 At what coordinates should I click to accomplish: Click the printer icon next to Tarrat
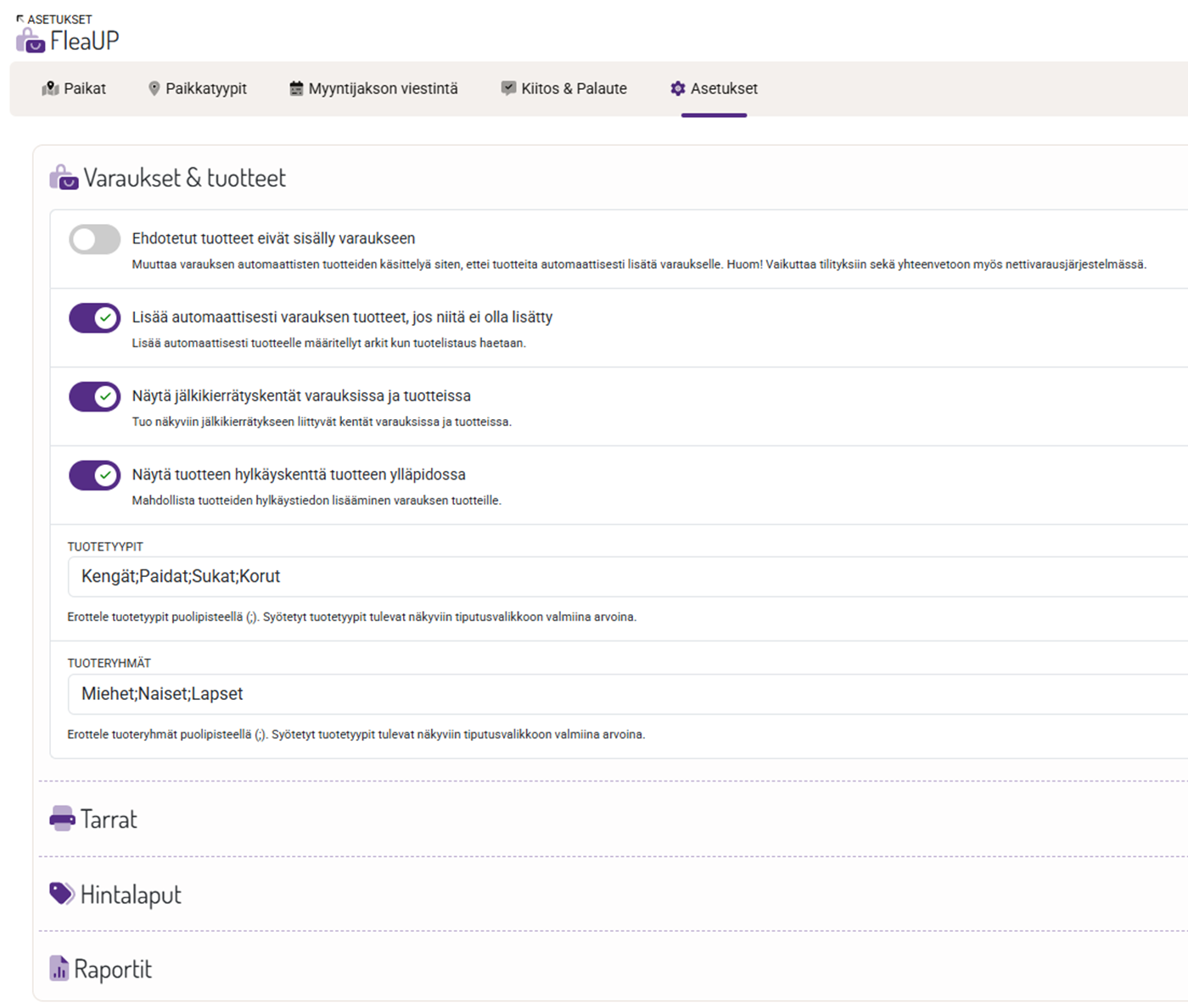(62, 819)
